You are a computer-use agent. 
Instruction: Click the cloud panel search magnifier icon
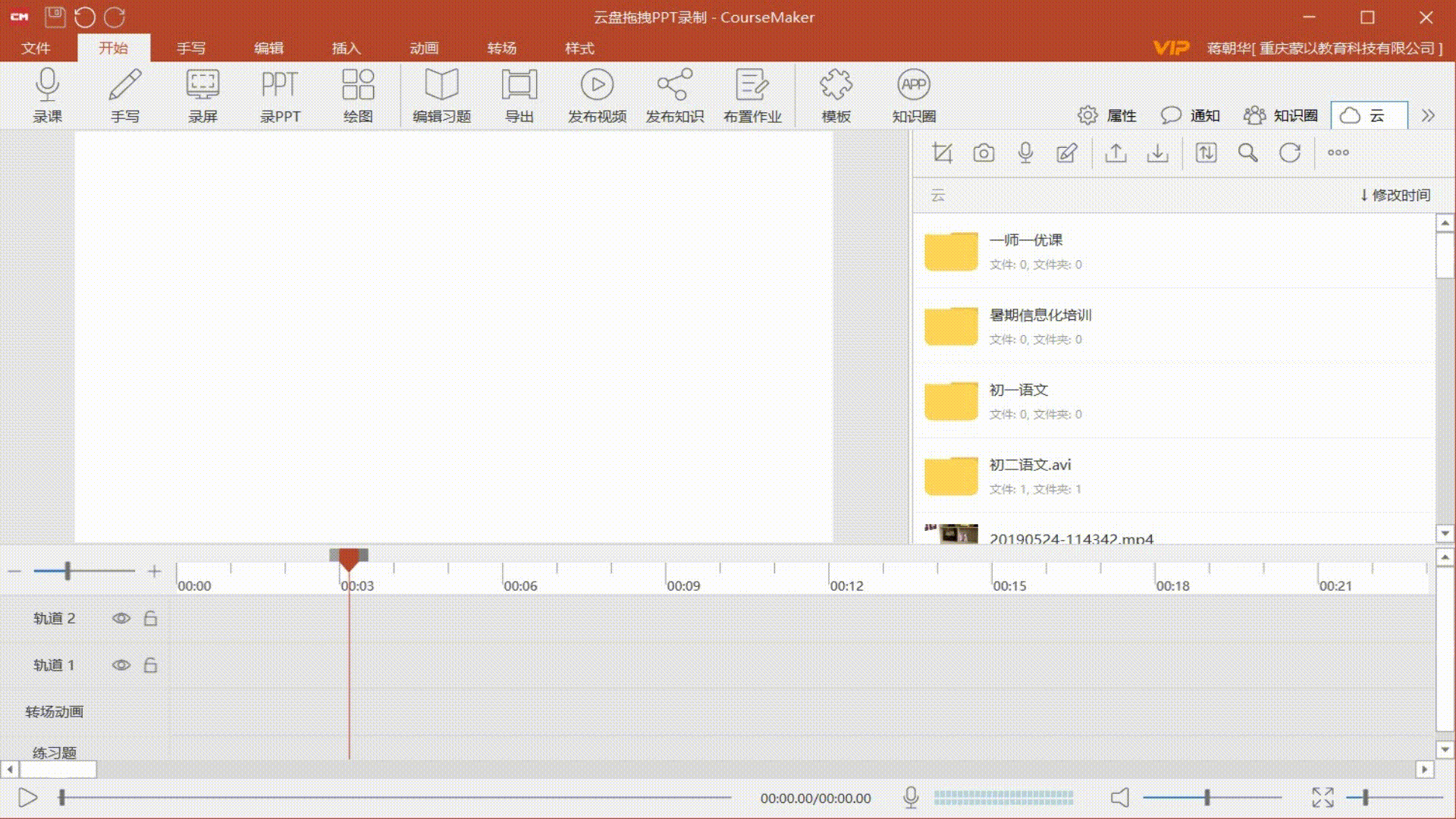1247,153
